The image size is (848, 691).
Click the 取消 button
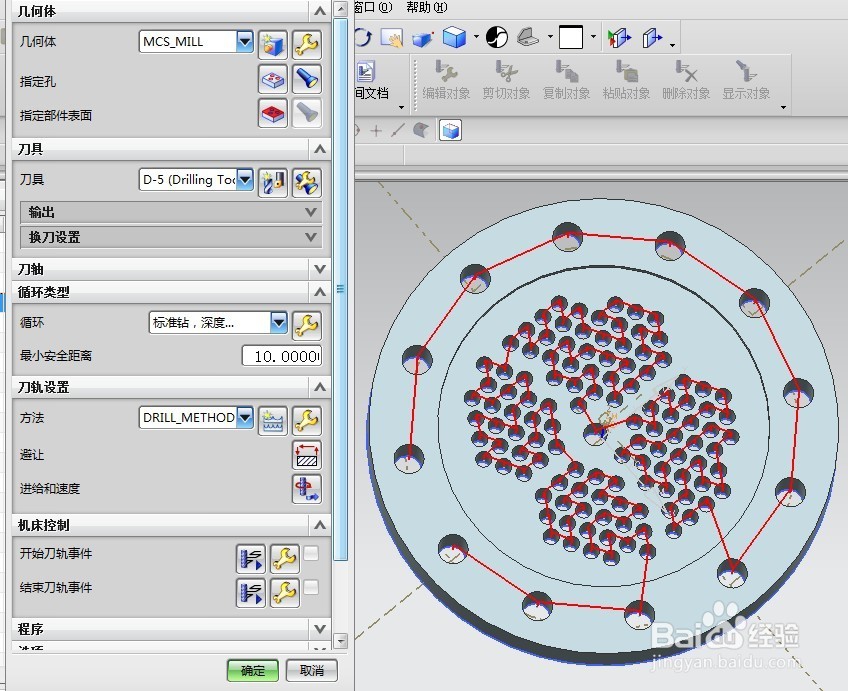click(x=312, y=670)
